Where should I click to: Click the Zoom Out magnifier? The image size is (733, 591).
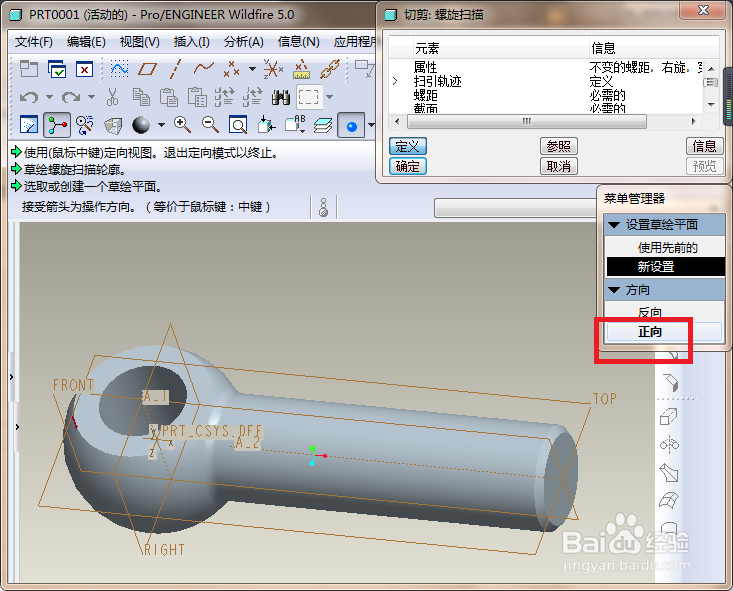[210, 125]
